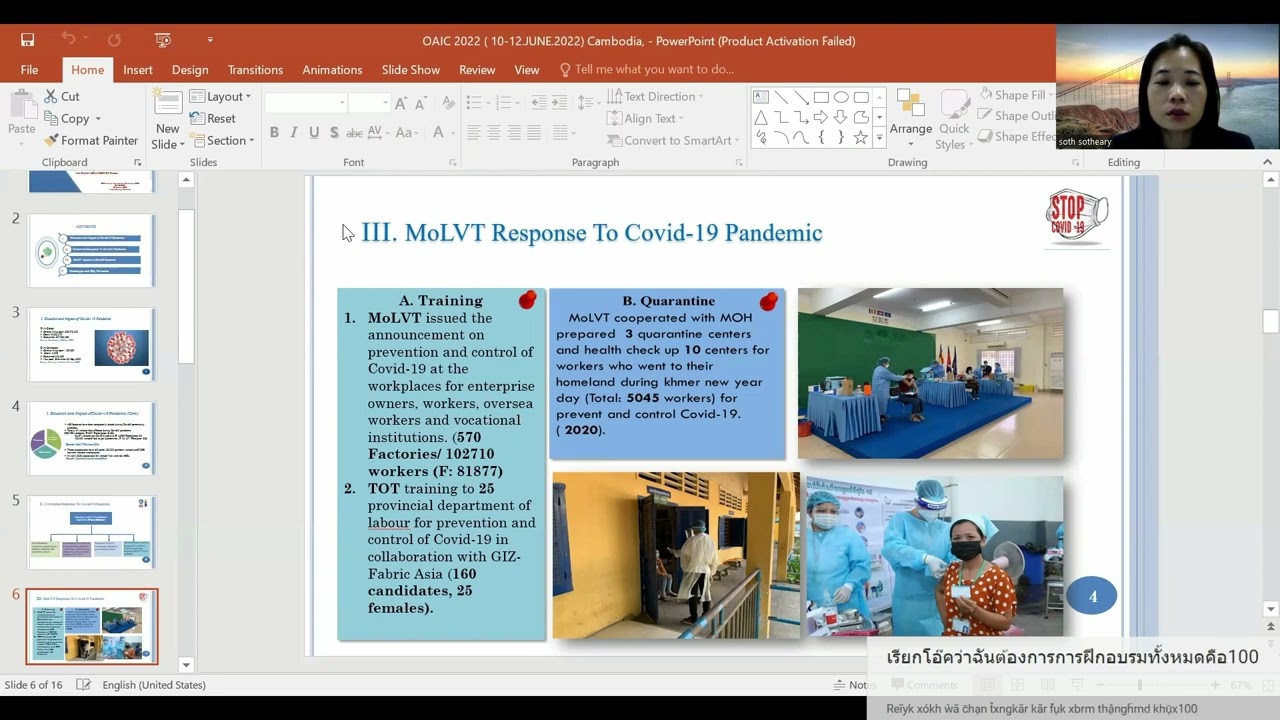Click the Reset slide icon
Viewport: 1280px width, 720px height.
pyautogui.click(x=198, y=119)
